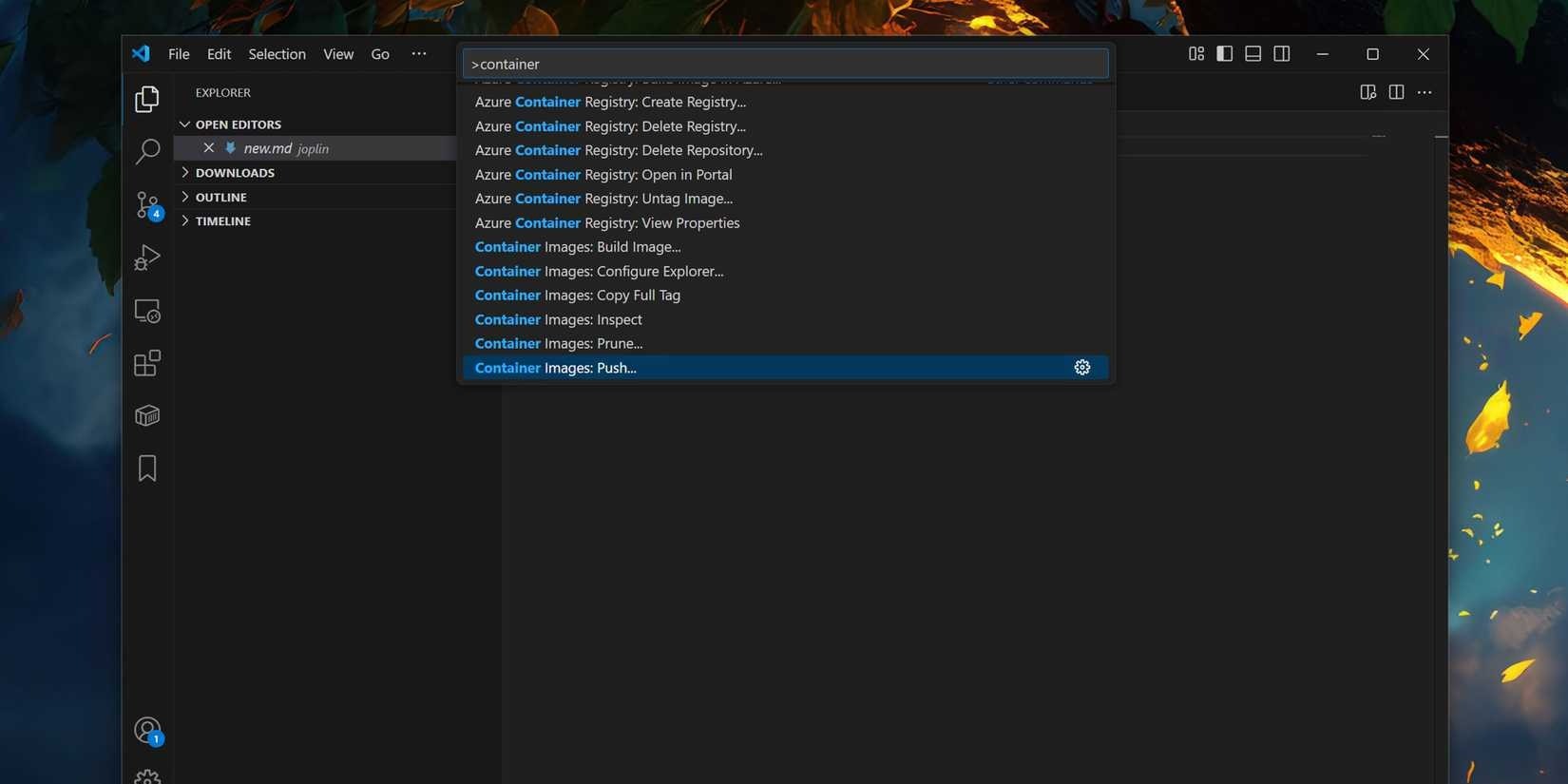This screenshot has height=784, width=1568.
Task: Run Azure Container Registry: Delete Repository
Action: [x=785, y=150]
